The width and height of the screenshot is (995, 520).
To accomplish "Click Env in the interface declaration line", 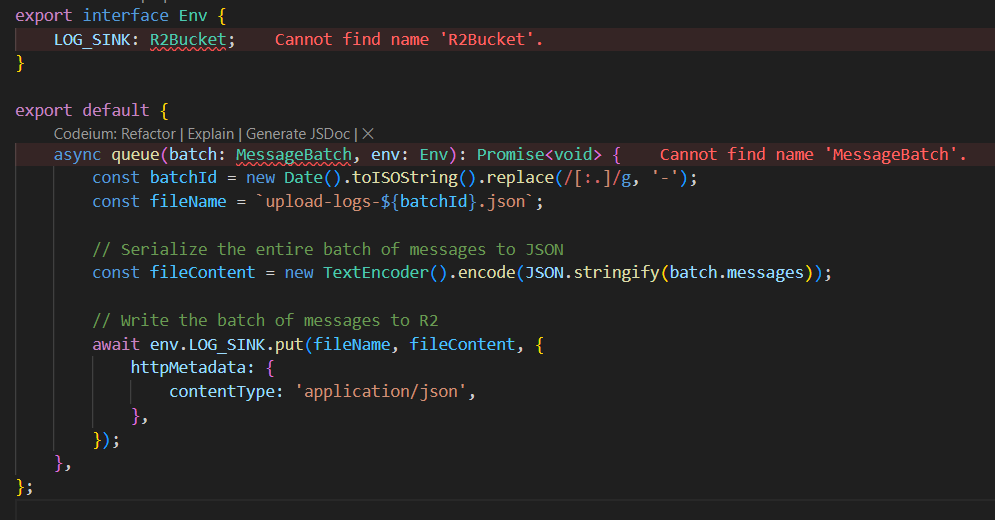I will coord(193,16).
